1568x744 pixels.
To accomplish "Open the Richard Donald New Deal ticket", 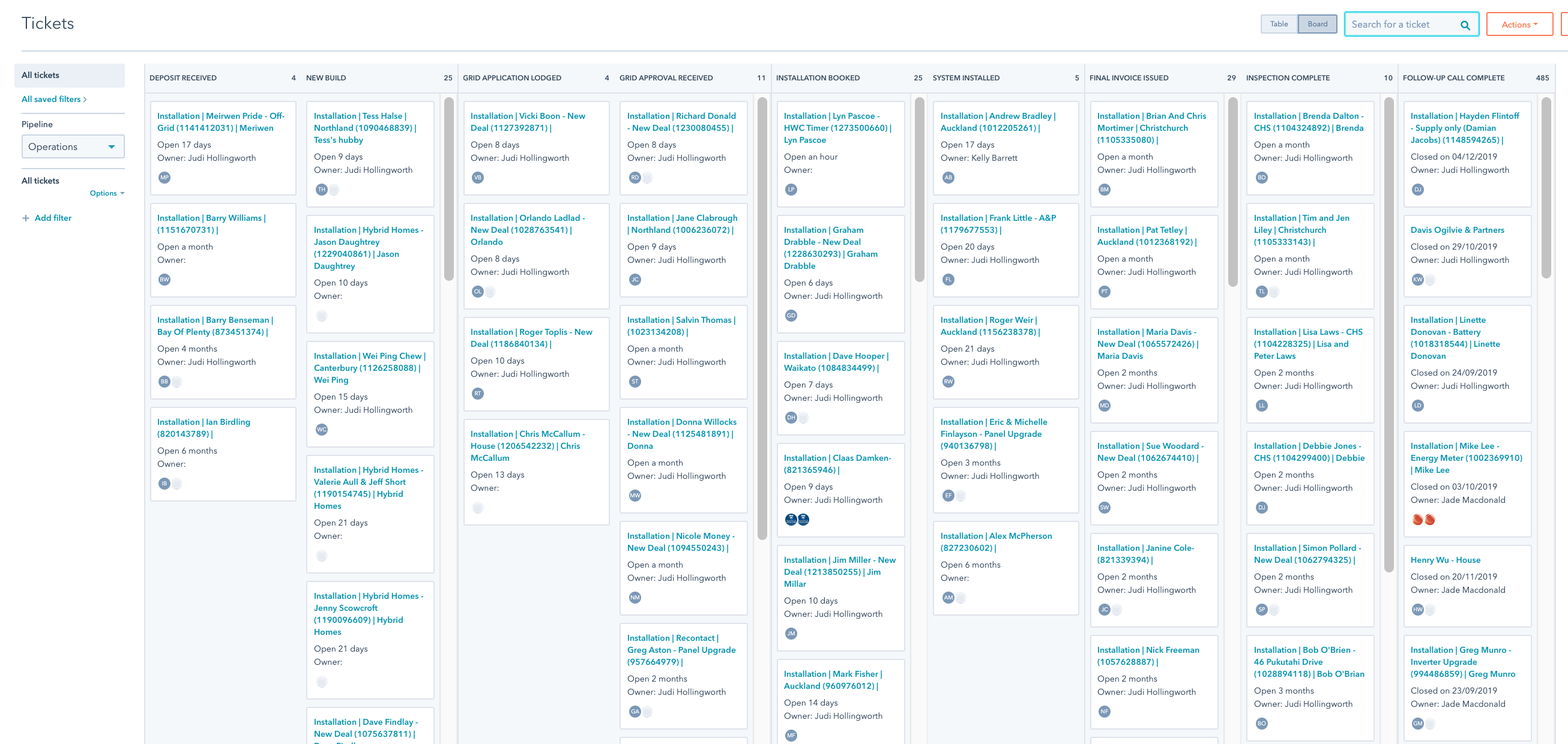I will (682, 122).
